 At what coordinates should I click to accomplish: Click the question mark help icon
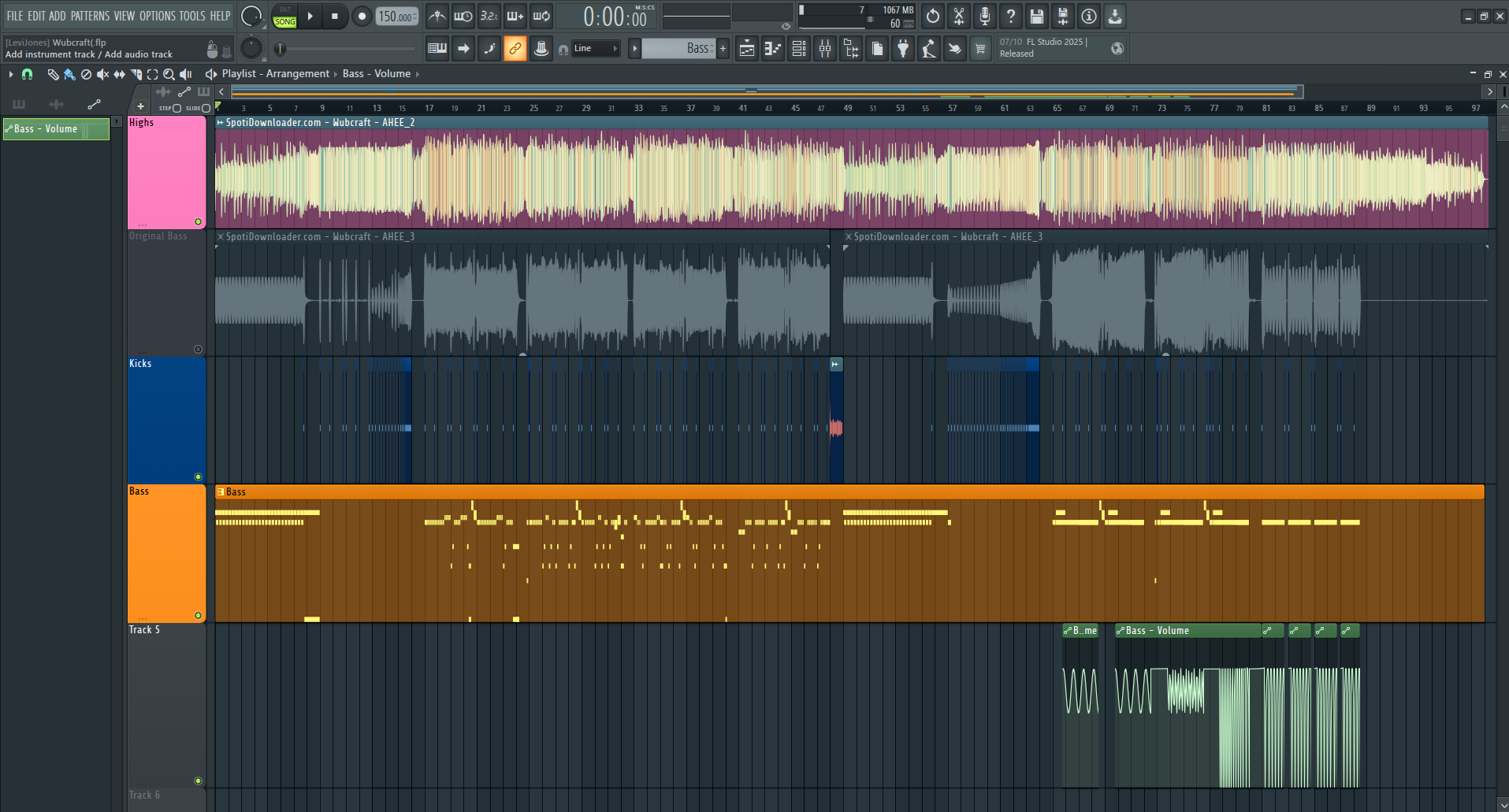(1011, 16)
